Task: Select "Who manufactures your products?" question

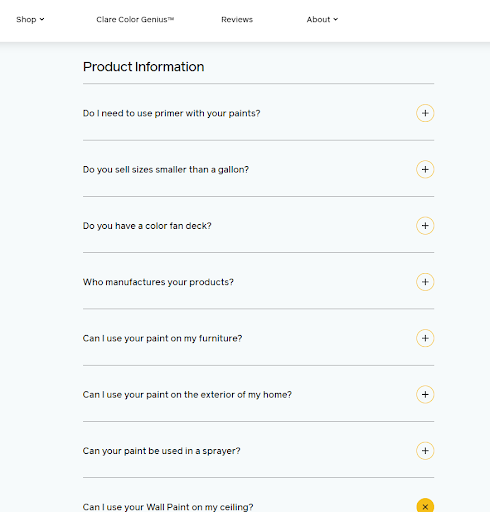Action: [x=158, y=282]
